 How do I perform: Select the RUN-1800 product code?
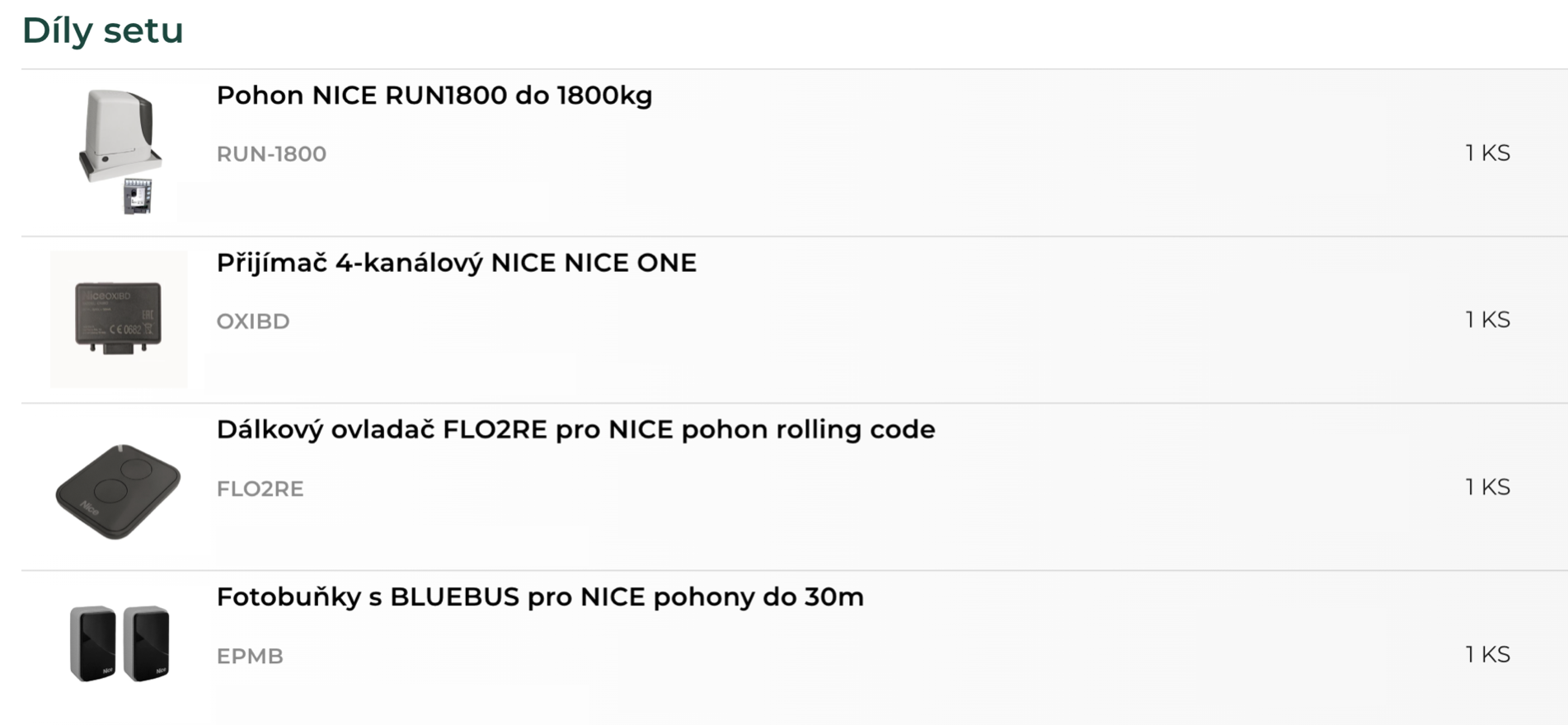(271, 154)
